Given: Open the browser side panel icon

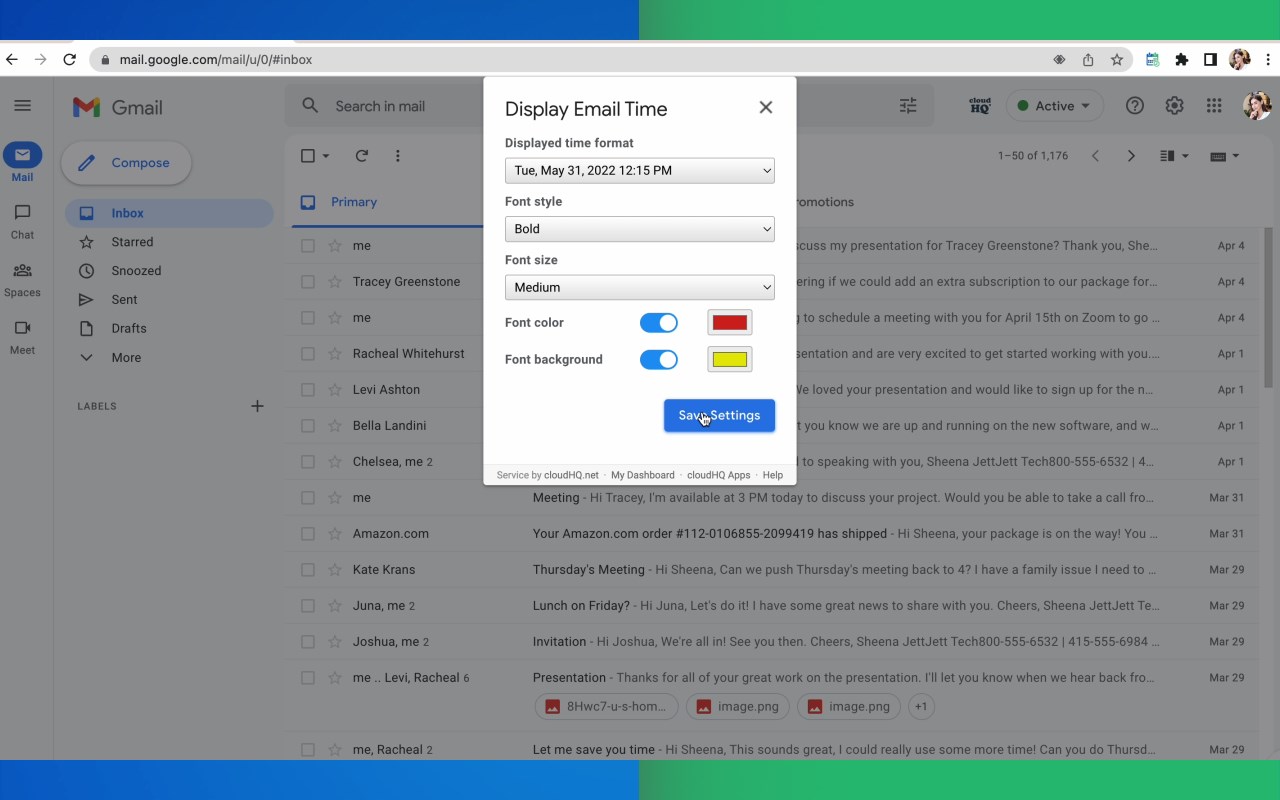Looking at the screenshot, I should coord(1210,60).
